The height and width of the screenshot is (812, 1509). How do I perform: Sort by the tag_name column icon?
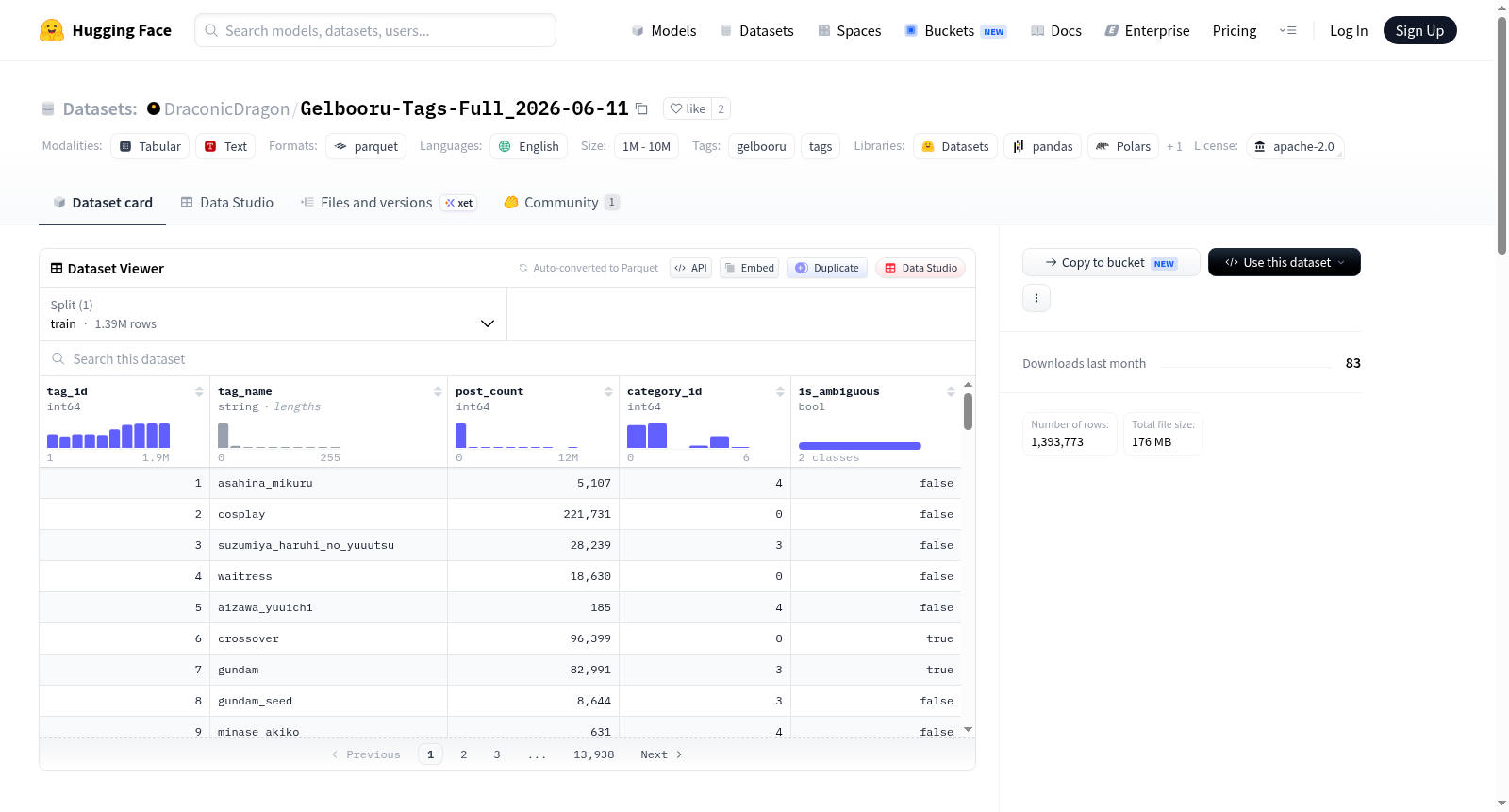coord(438,391)
